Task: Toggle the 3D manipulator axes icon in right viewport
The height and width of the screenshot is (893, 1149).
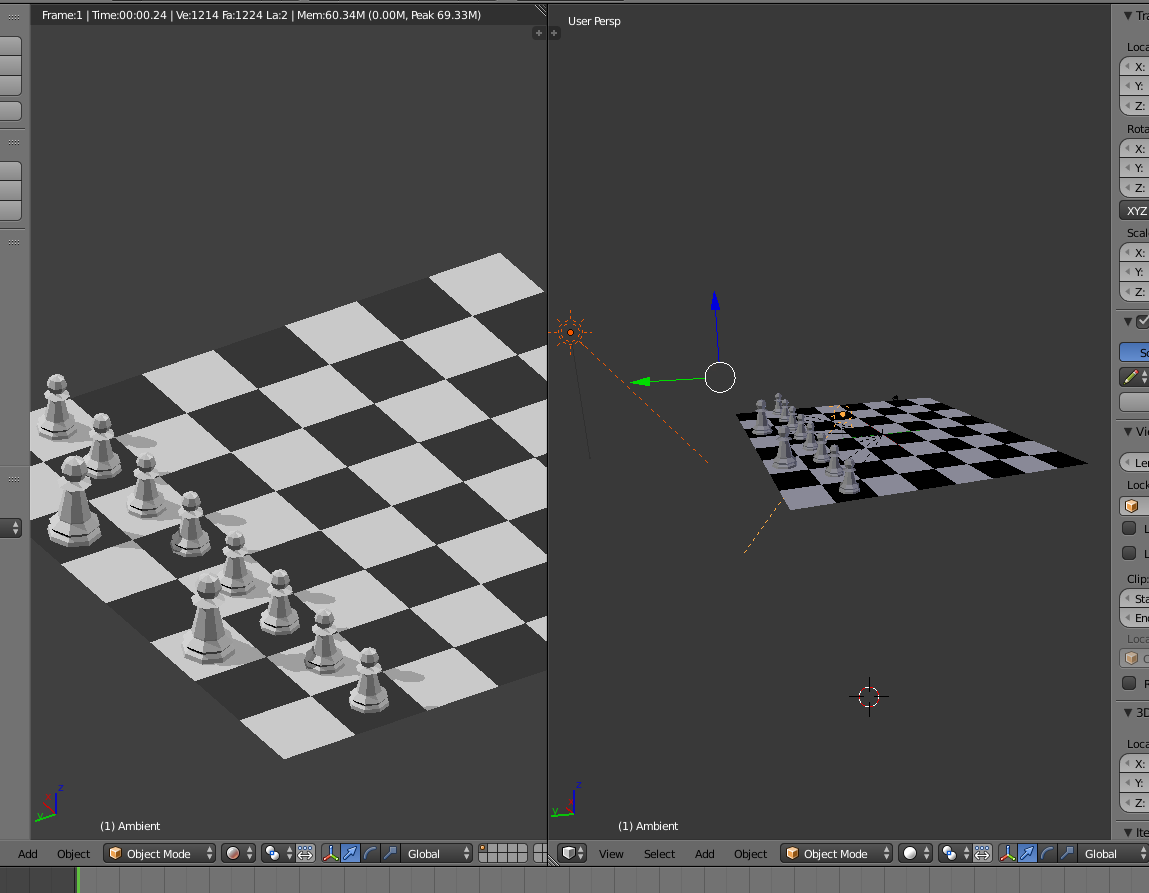Action: pos(1008,853)
